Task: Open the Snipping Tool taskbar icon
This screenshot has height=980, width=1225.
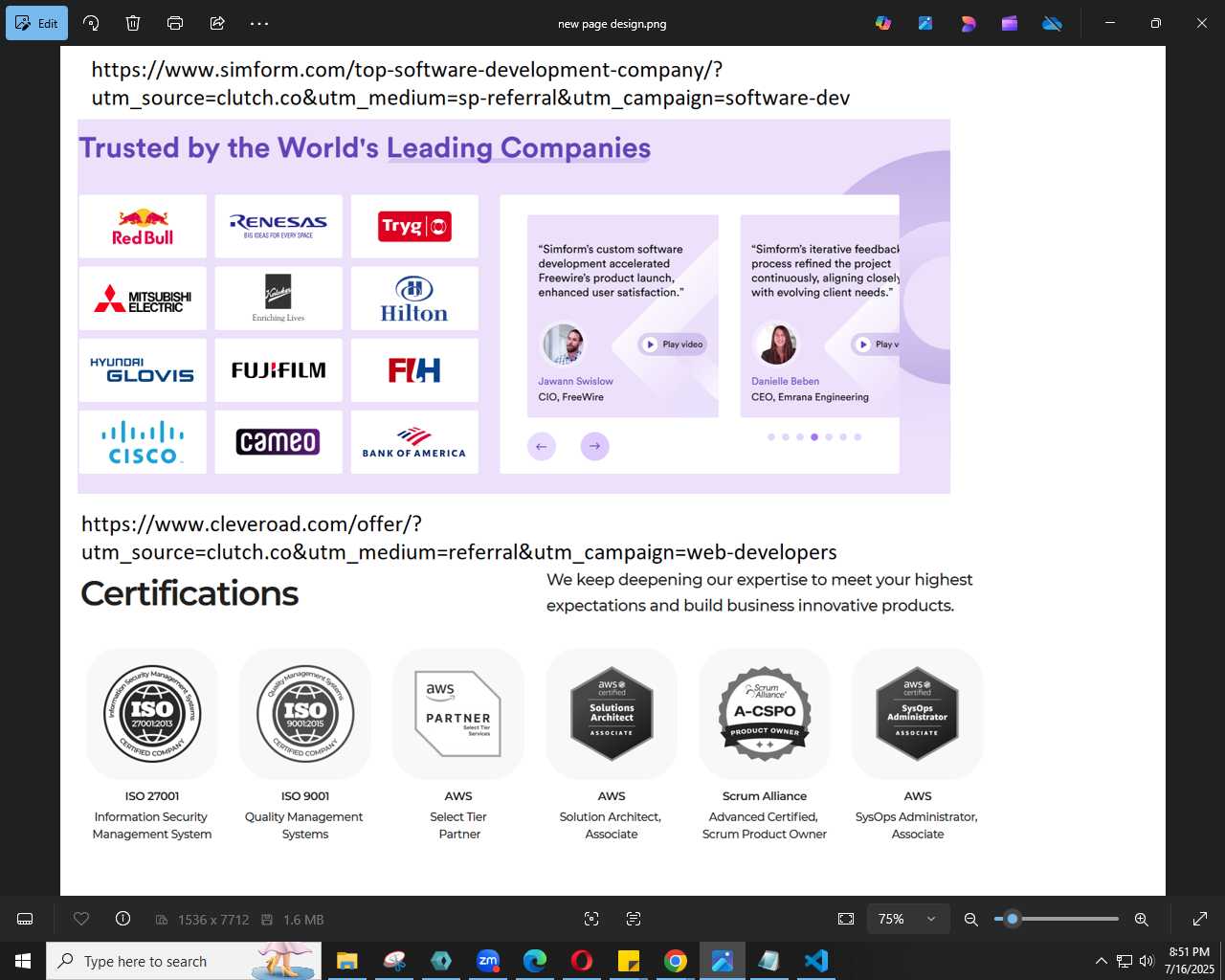Action: (394, 961)
